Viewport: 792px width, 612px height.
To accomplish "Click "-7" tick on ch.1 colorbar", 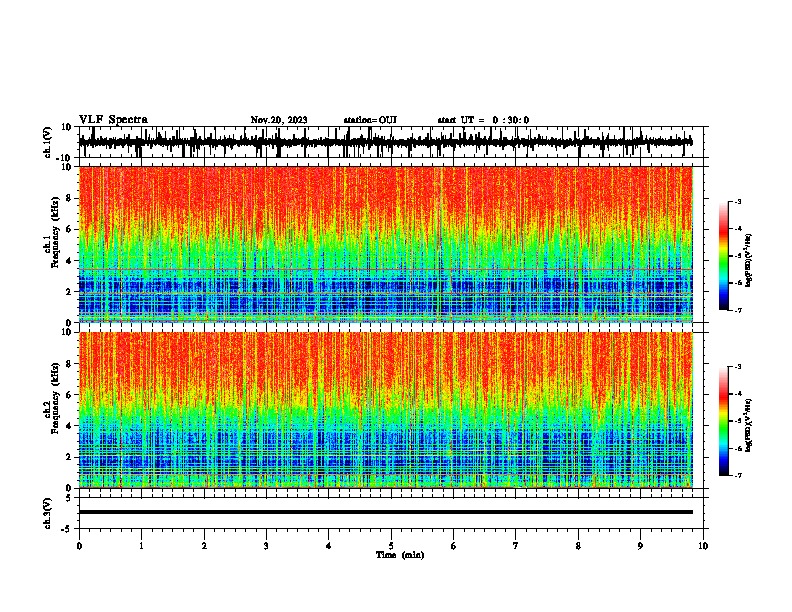I will pyautogui.click(x=738, y=310).
